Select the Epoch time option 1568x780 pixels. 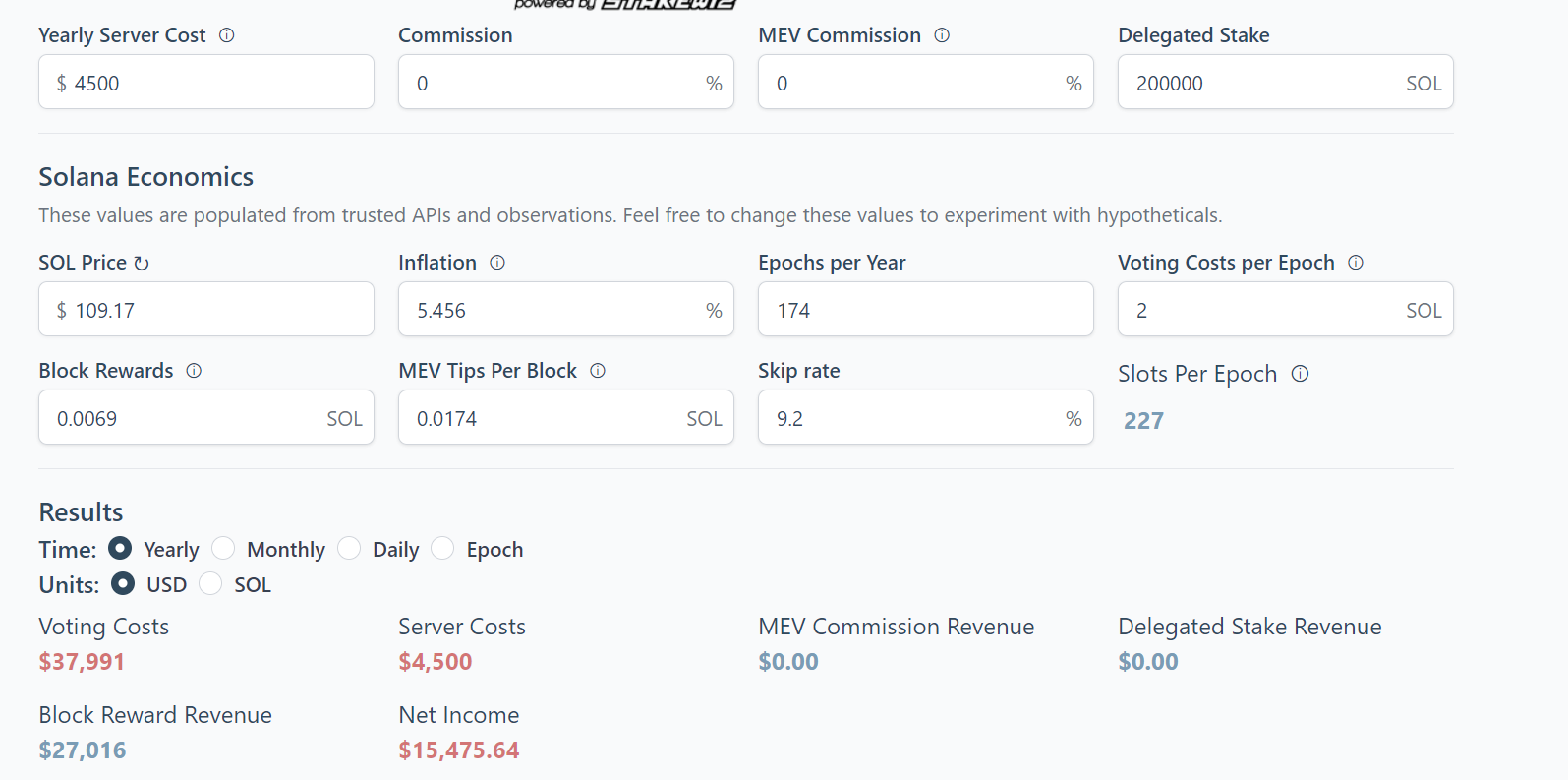pyautogui.click(x=442, y=548)
